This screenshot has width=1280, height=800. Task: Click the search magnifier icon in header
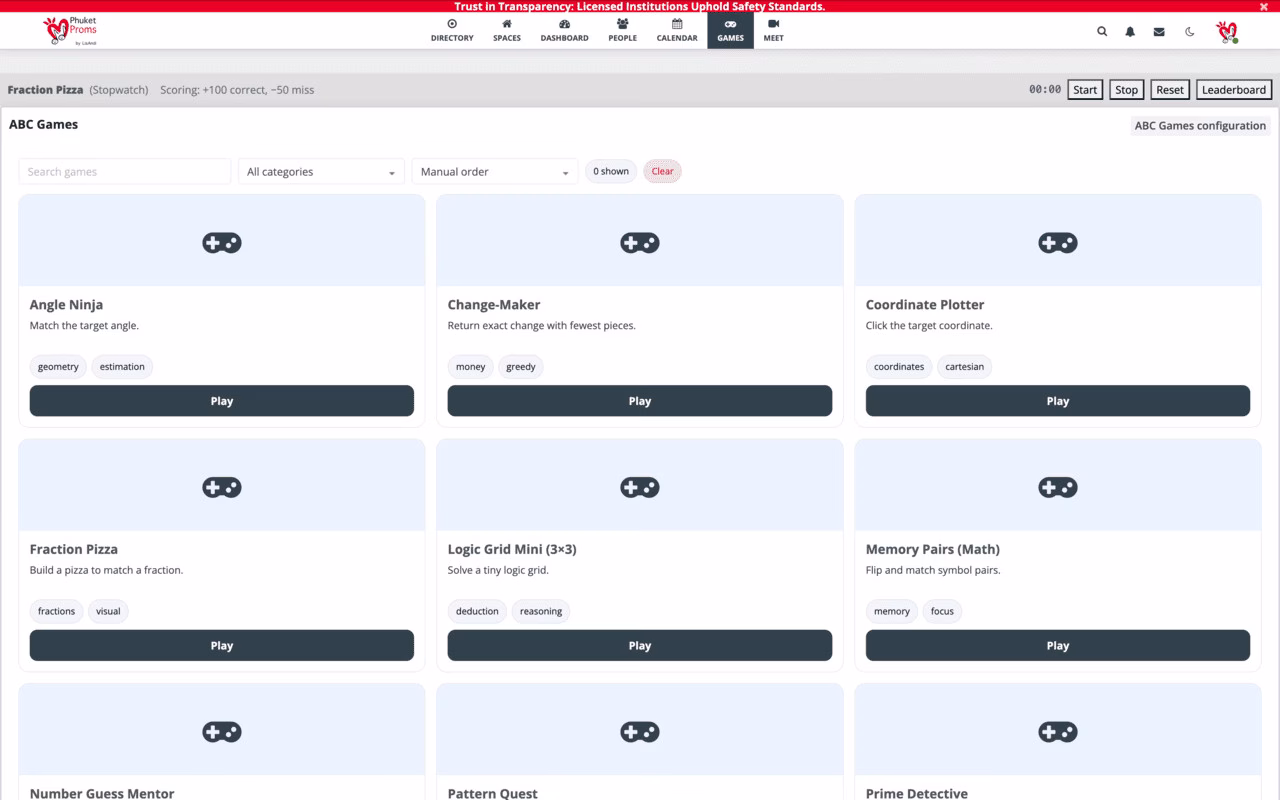point(1102,31)
